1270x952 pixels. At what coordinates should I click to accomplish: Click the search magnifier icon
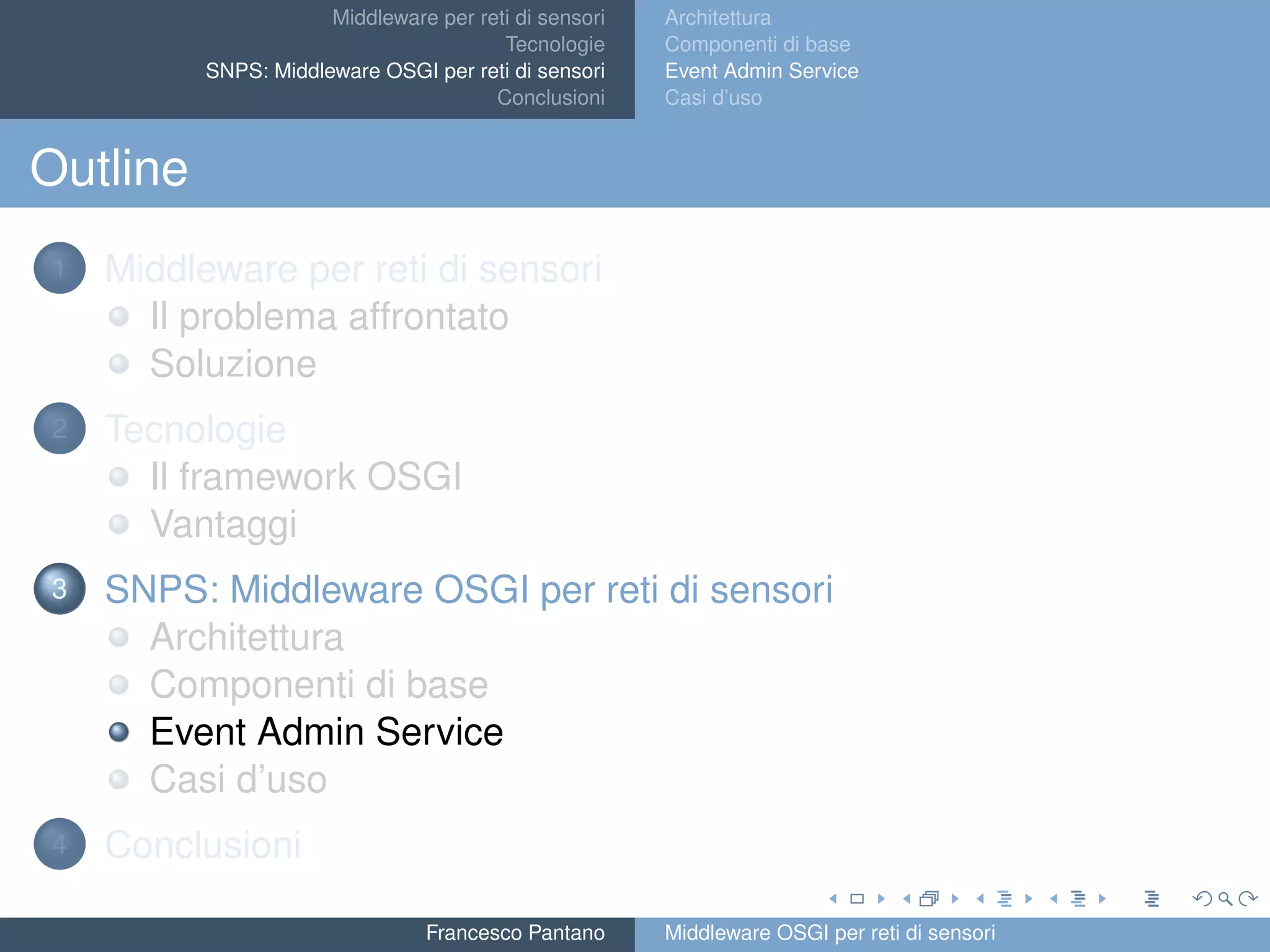click(1225, 899)
